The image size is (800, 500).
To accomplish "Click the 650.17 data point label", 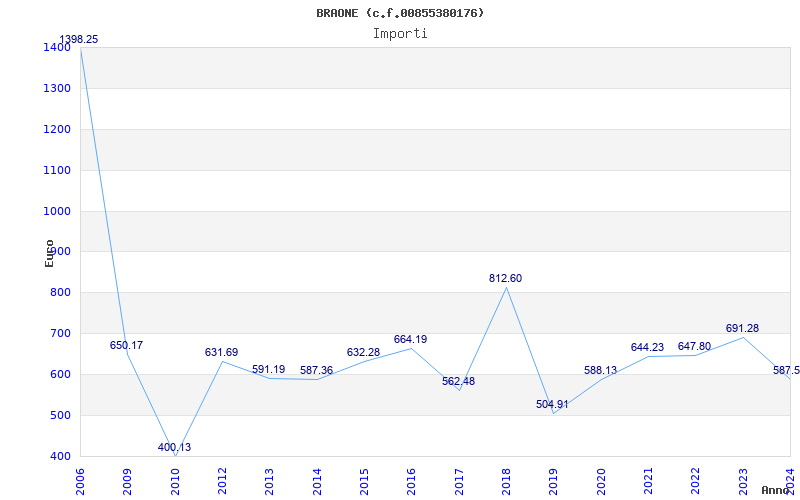I will [x=127, y=345].
